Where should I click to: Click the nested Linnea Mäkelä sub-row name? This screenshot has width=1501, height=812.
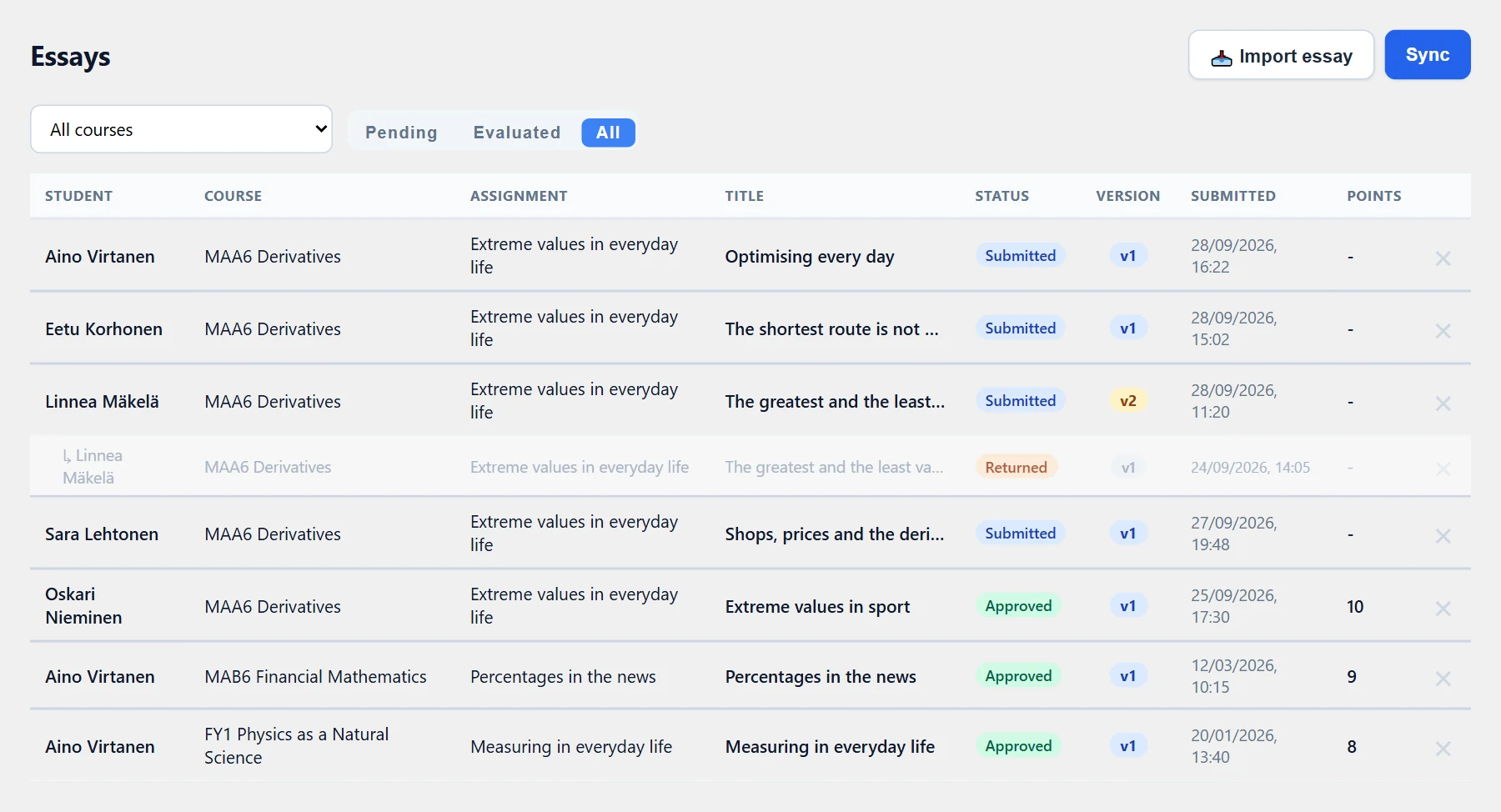pos(93,467)
